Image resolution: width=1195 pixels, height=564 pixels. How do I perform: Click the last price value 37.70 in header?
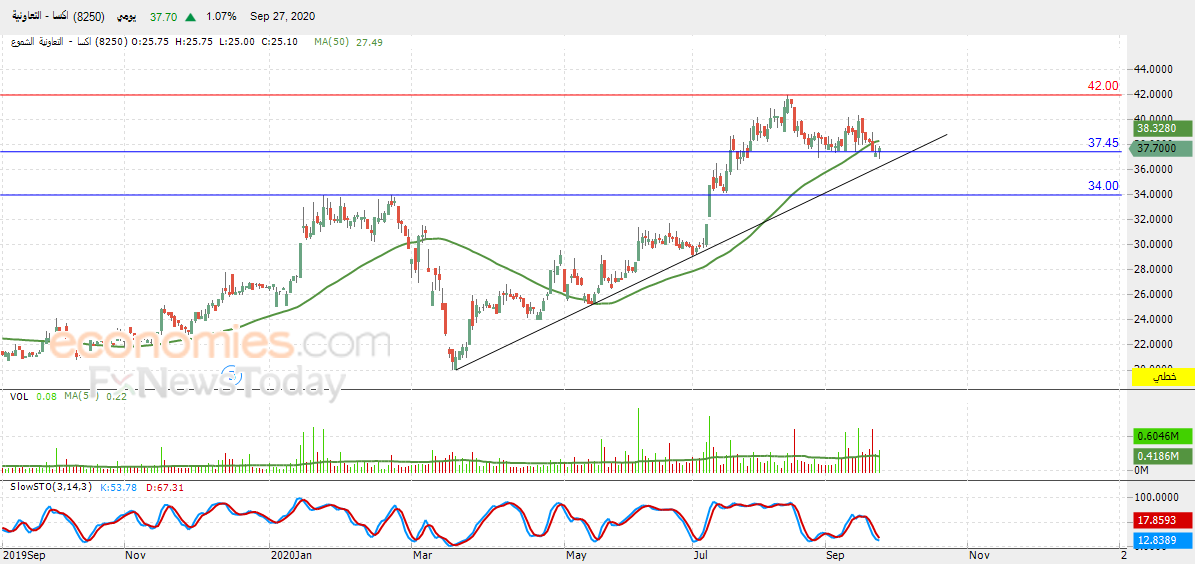tap(161, 16)
